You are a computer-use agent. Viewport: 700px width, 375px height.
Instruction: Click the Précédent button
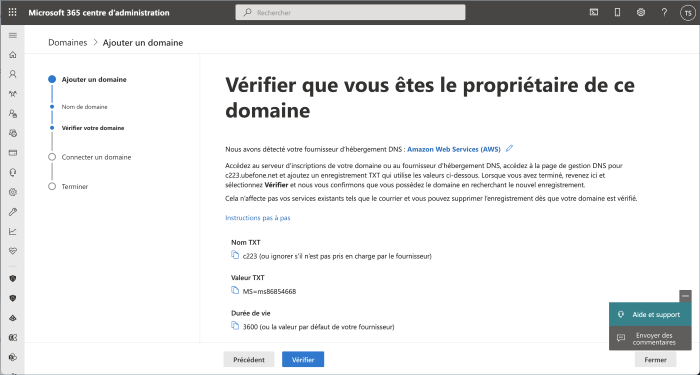tap(249, 359)
